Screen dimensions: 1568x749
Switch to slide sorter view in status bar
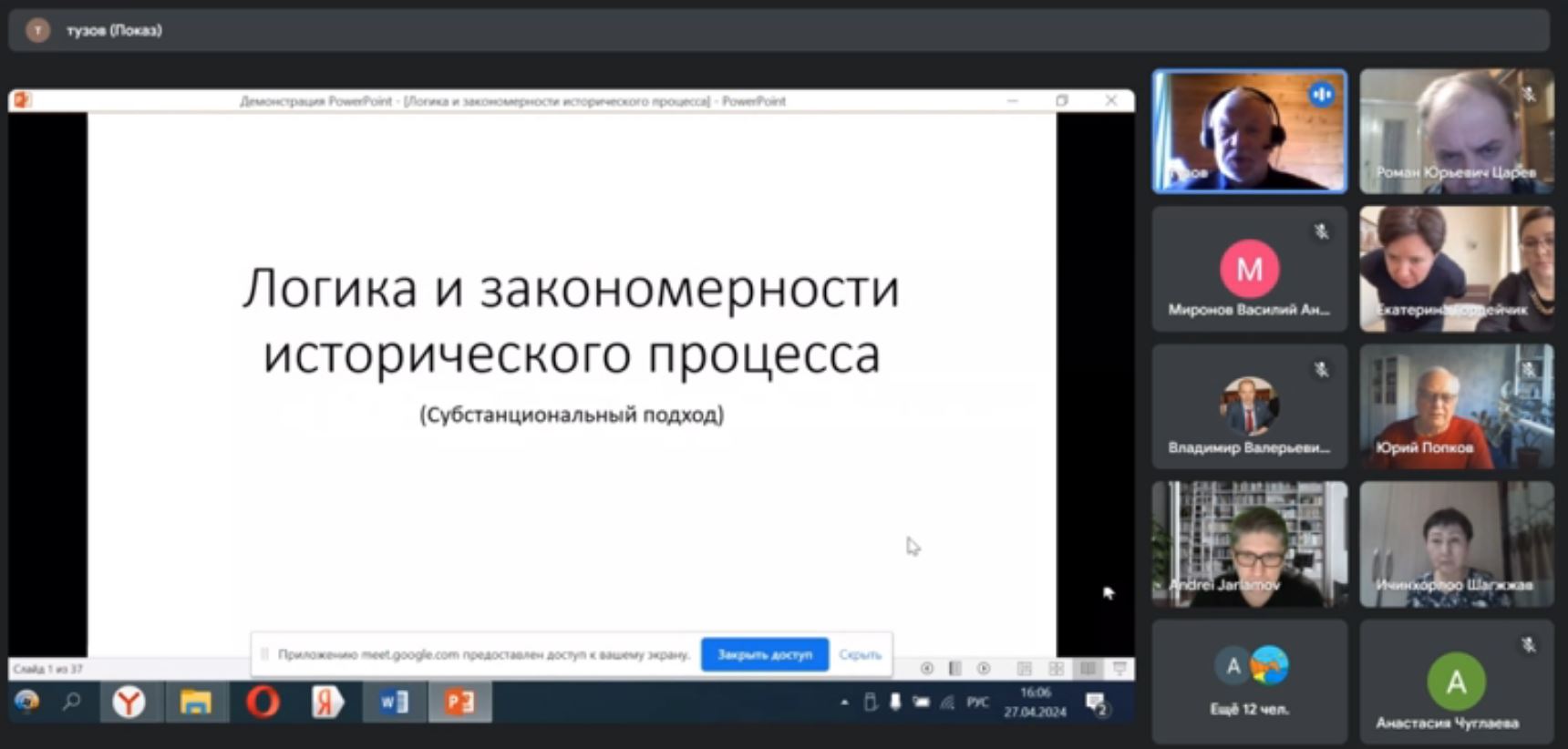click(1056, 669)
